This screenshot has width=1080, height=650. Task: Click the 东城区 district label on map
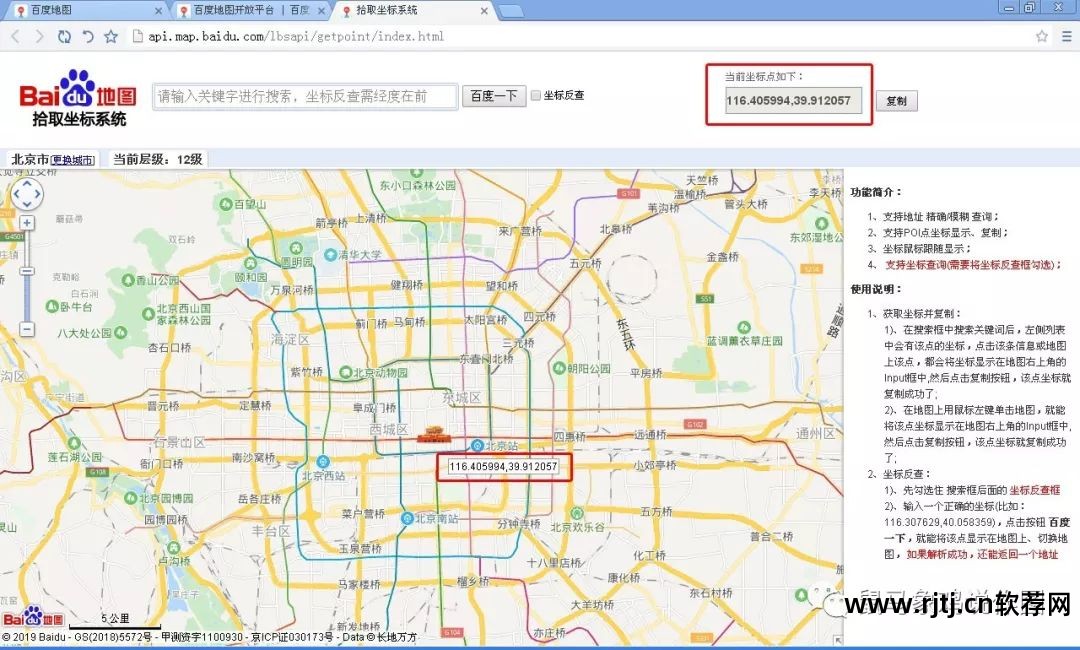[x=461, y=397]
